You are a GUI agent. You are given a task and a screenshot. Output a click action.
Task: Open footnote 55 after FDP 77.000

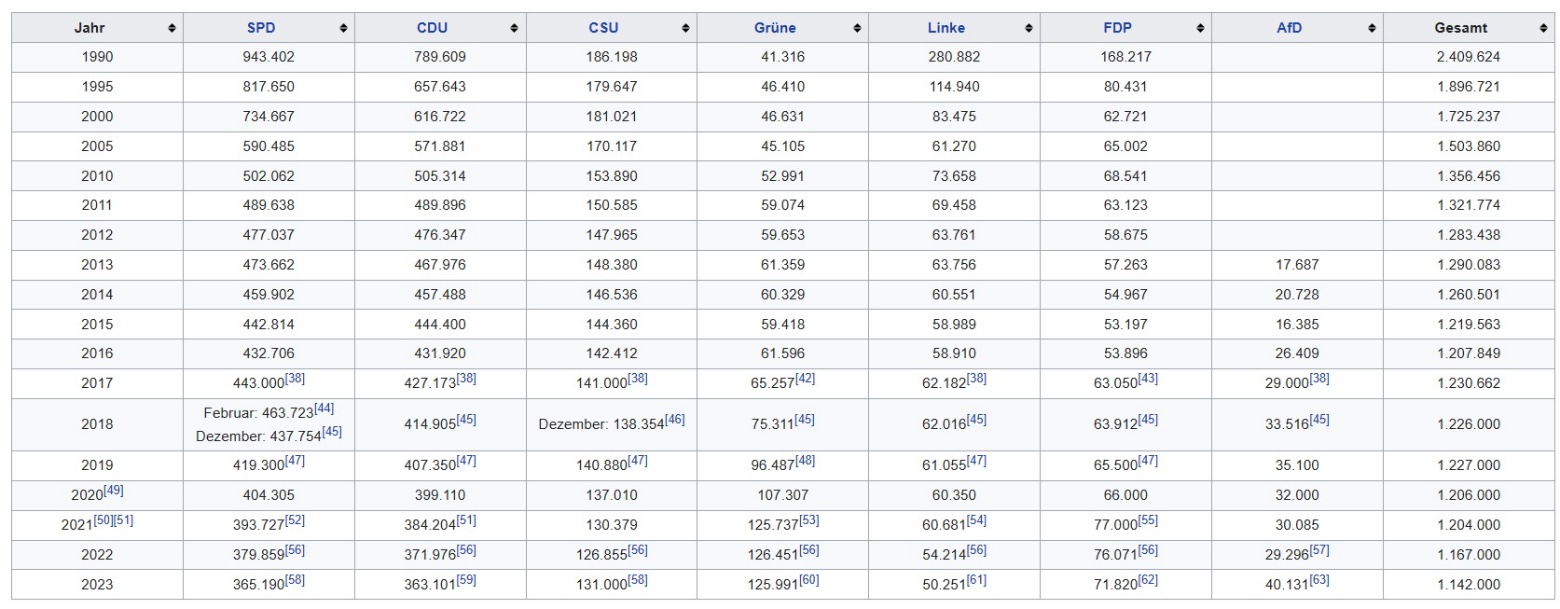1147,521
